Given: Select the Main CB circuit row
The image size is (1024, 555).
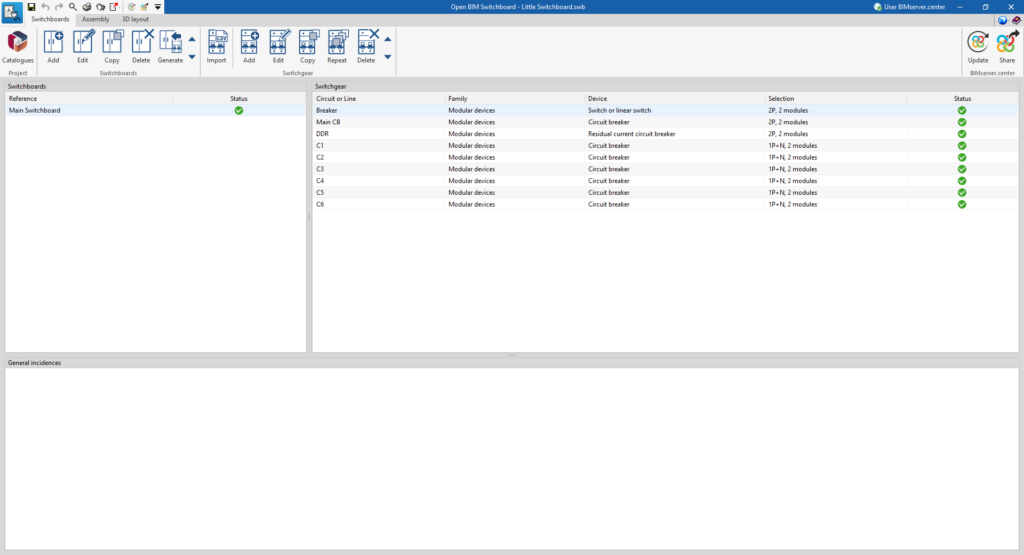Looking at the screenshot, I should (x=665, y=122).
